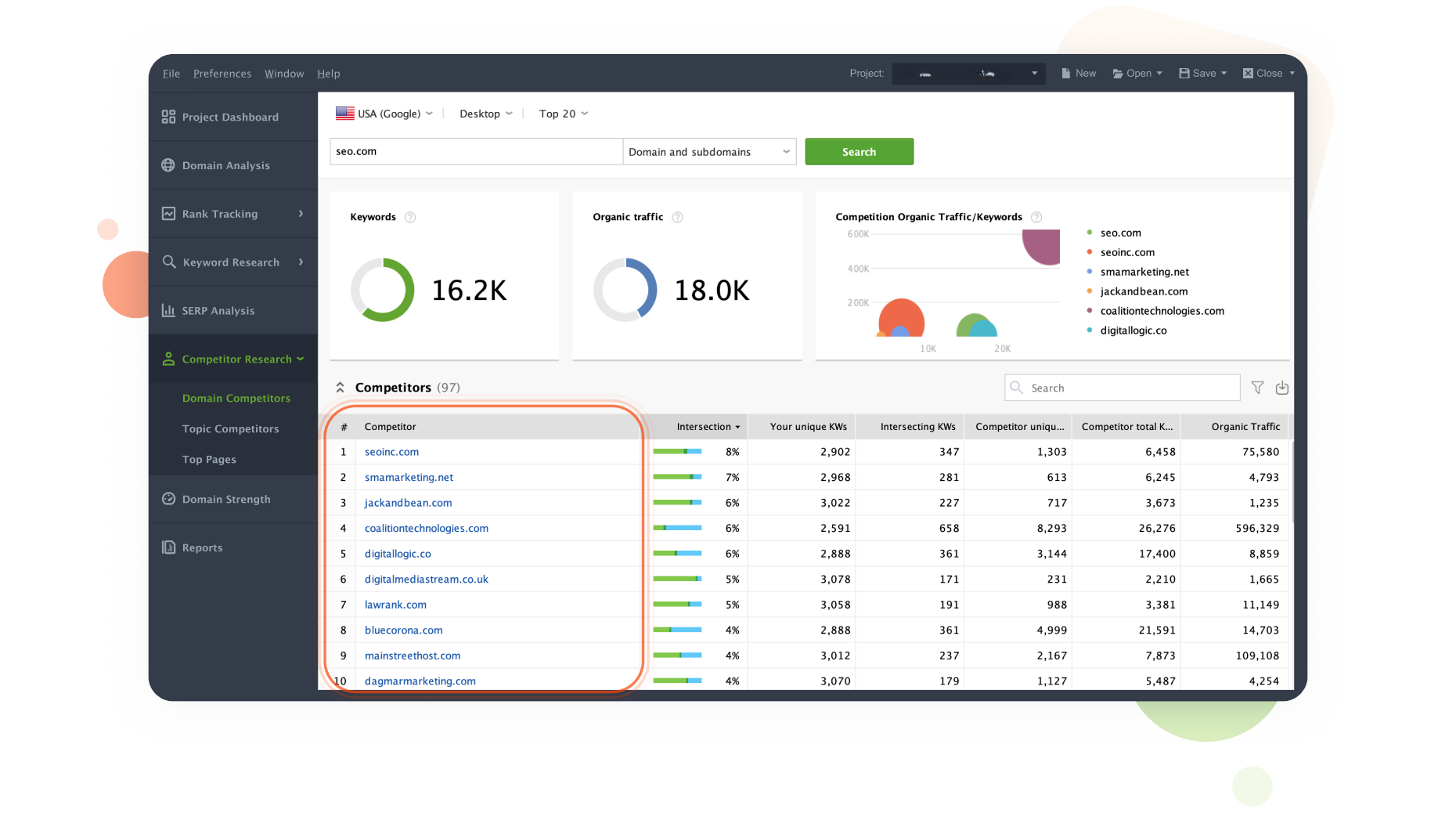Image resolution: width=1456 pixels, height=831 pixels.
Task: Open the competitors filter funnel icon
Action: coord(1257,388)
